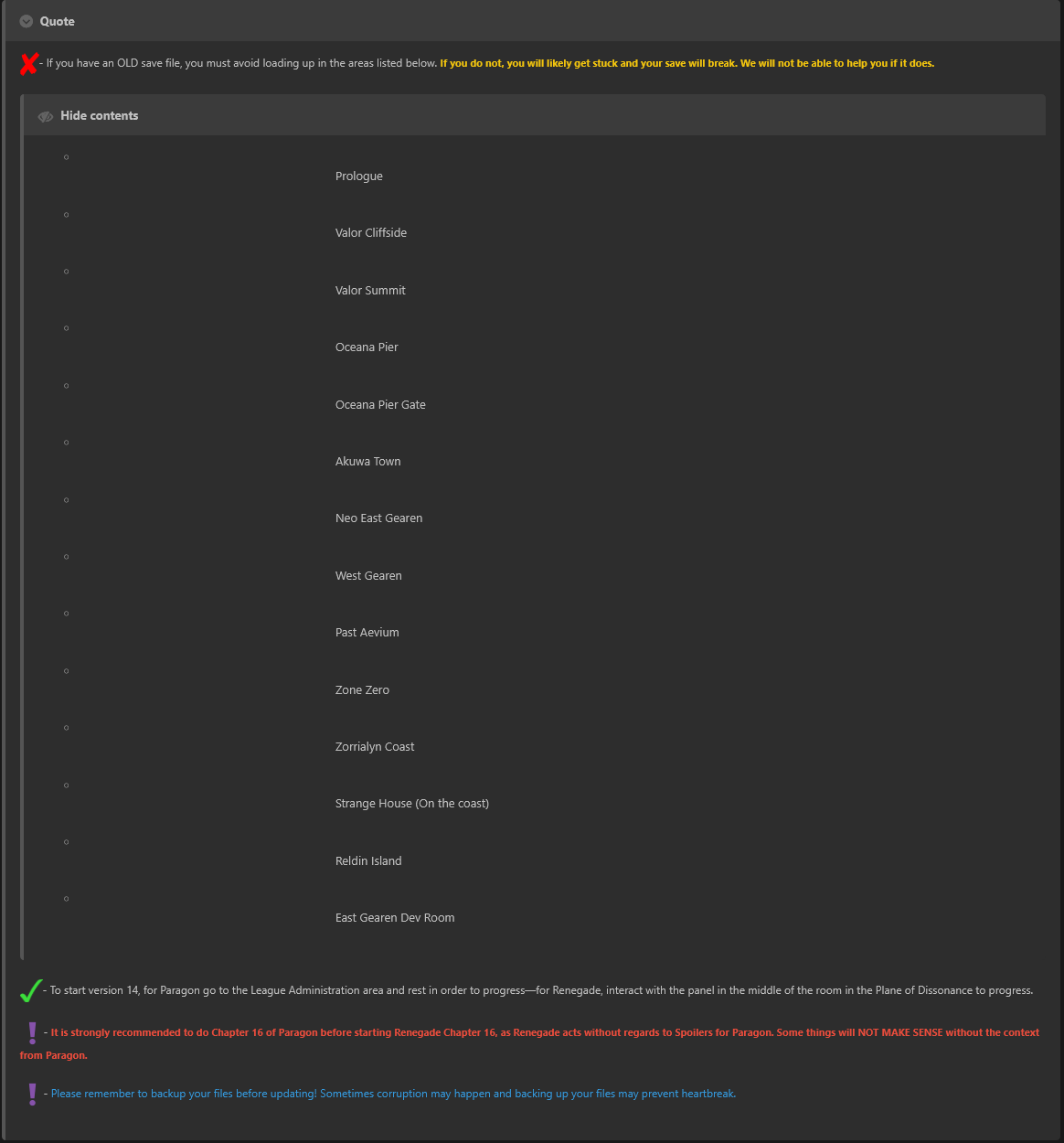Click the red X warning icon
Image resolution: width=1064 pixels, height=1143 pixels.
[28, 64]
